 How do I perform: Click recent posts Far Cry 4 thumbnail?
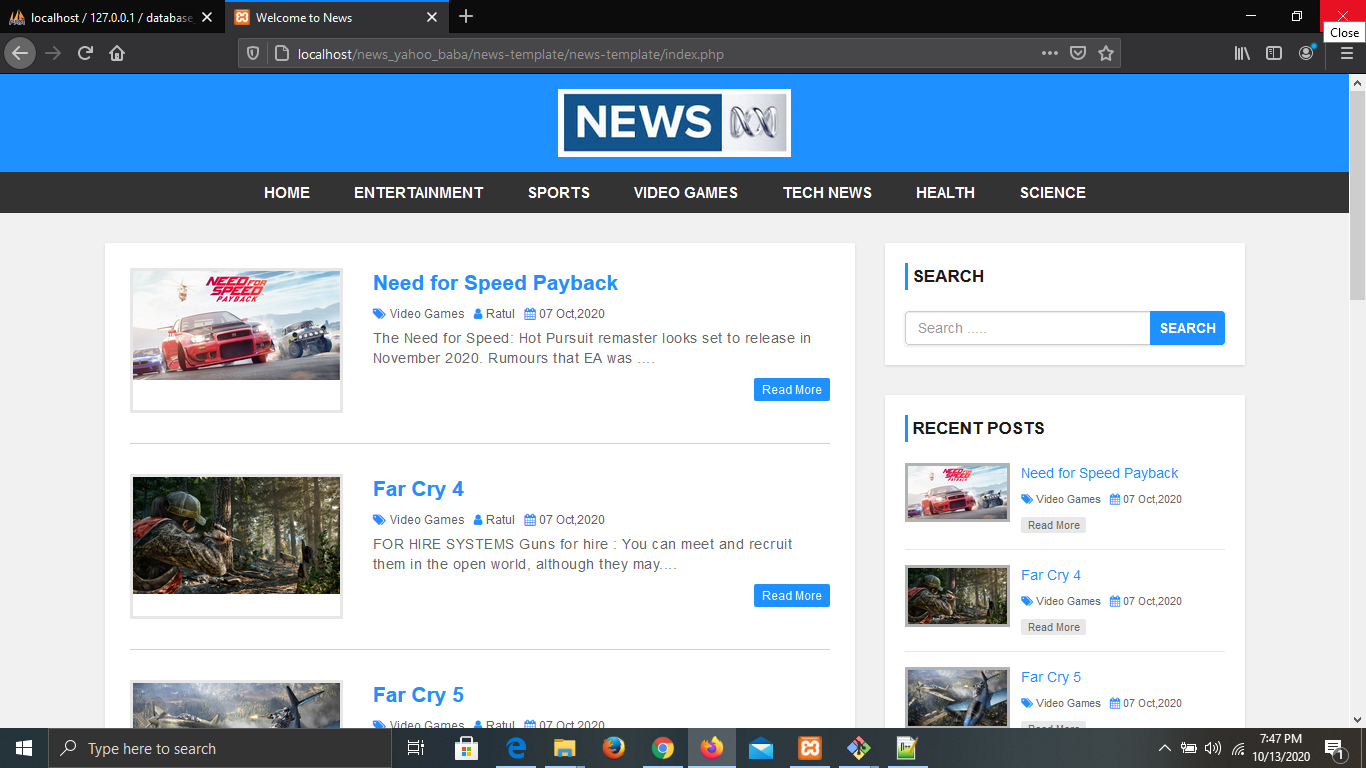pos(957,596)
